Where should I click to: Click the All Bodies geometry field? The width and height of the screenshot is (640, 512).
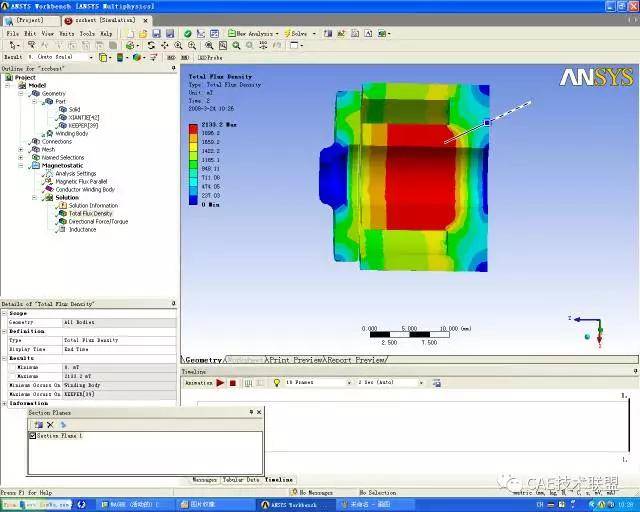click(119, 322)
